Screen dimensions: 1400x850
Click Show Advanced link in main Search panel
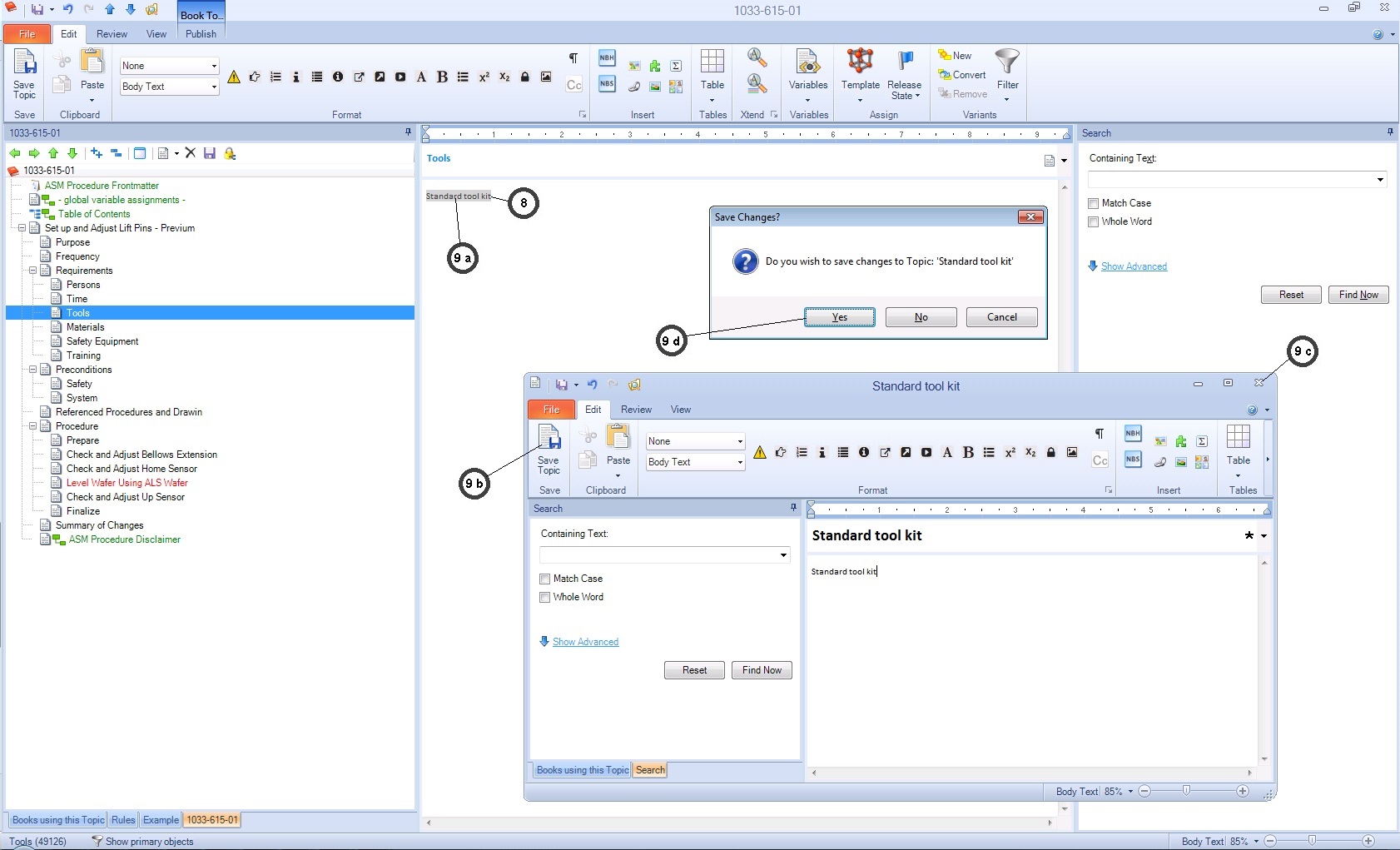pos(1134,266)
